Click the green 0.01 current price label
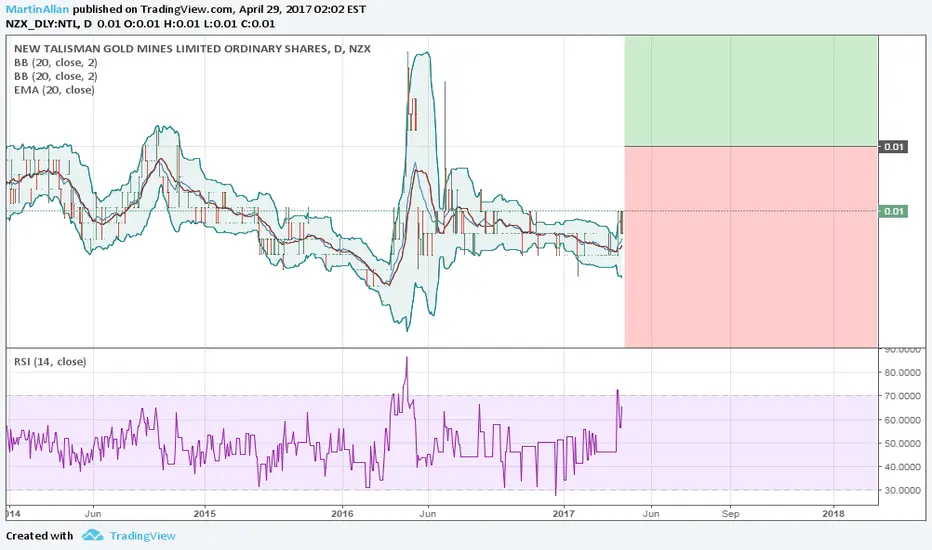Screen dimensions: 932x550 [893, 211]
